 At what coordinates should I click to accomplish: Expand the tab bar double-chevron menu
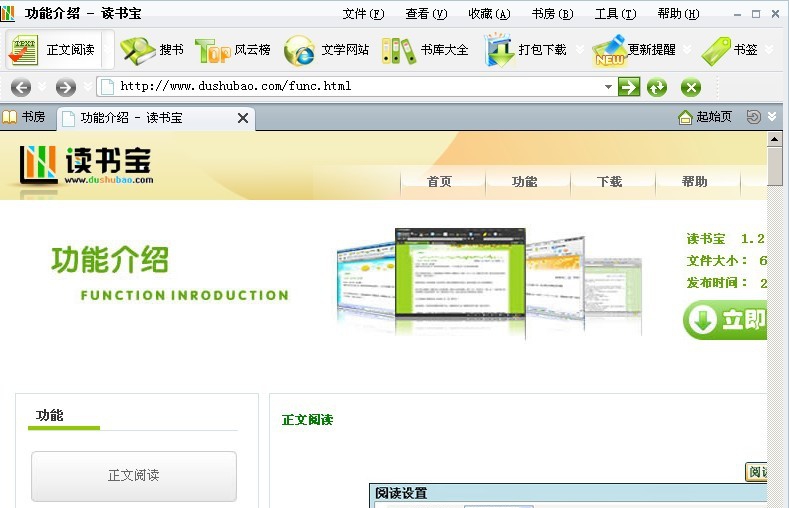coord(772,117)
